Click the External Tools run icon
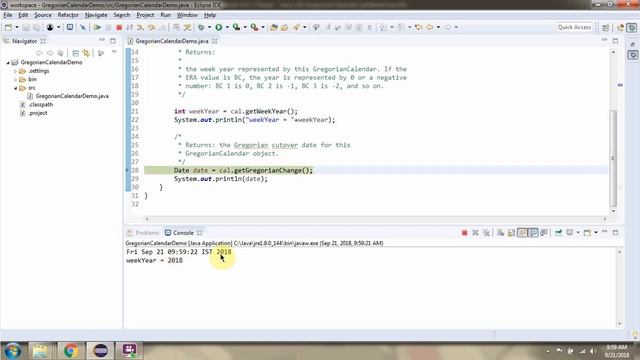This screenshot has height=360, width=640. [254, 27]
